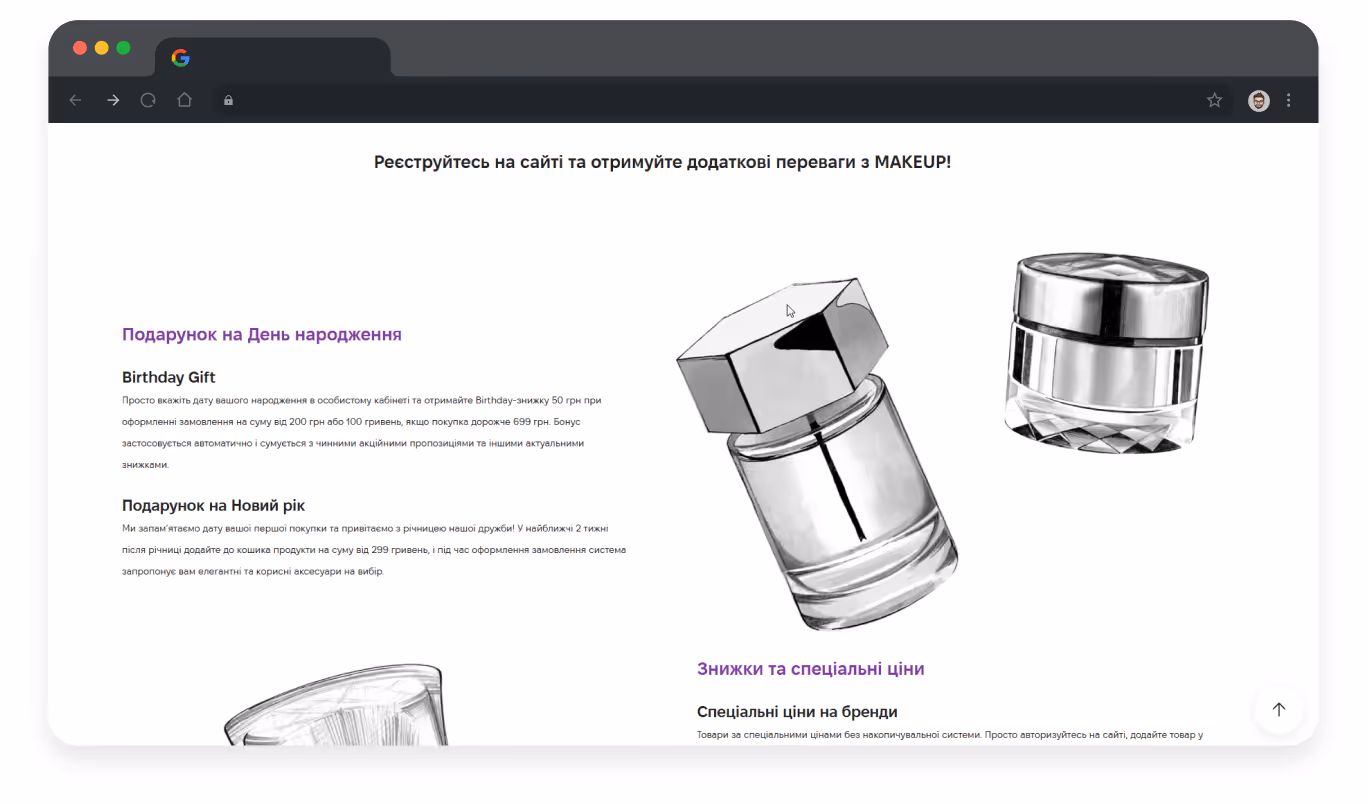Click the "Подарунок на День народження" heading
This screenshot has width=1368, height=804.
[x=262, y=334]
